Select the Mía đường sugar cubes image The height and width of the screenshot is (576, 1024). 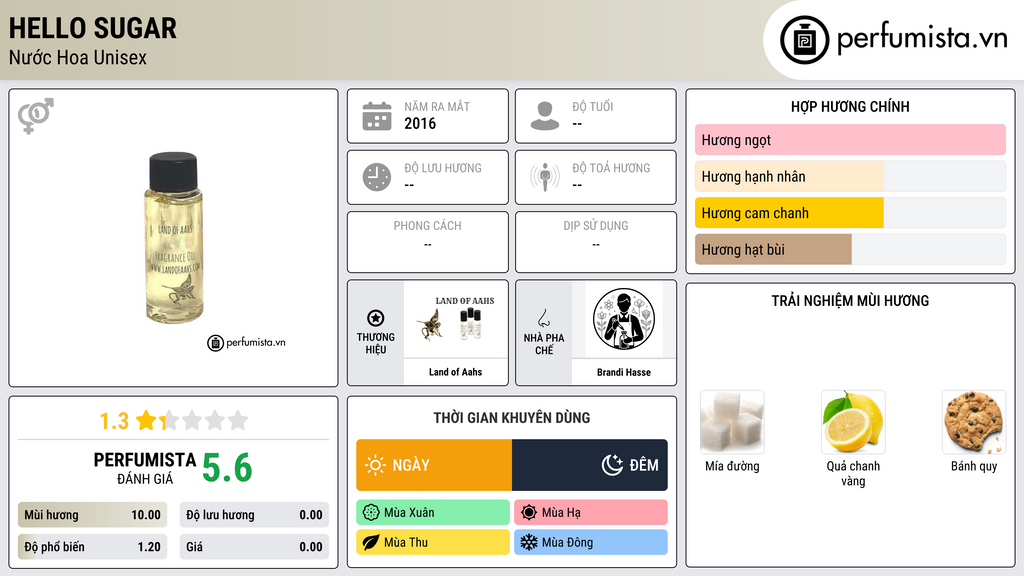click(x=732, y=423)
